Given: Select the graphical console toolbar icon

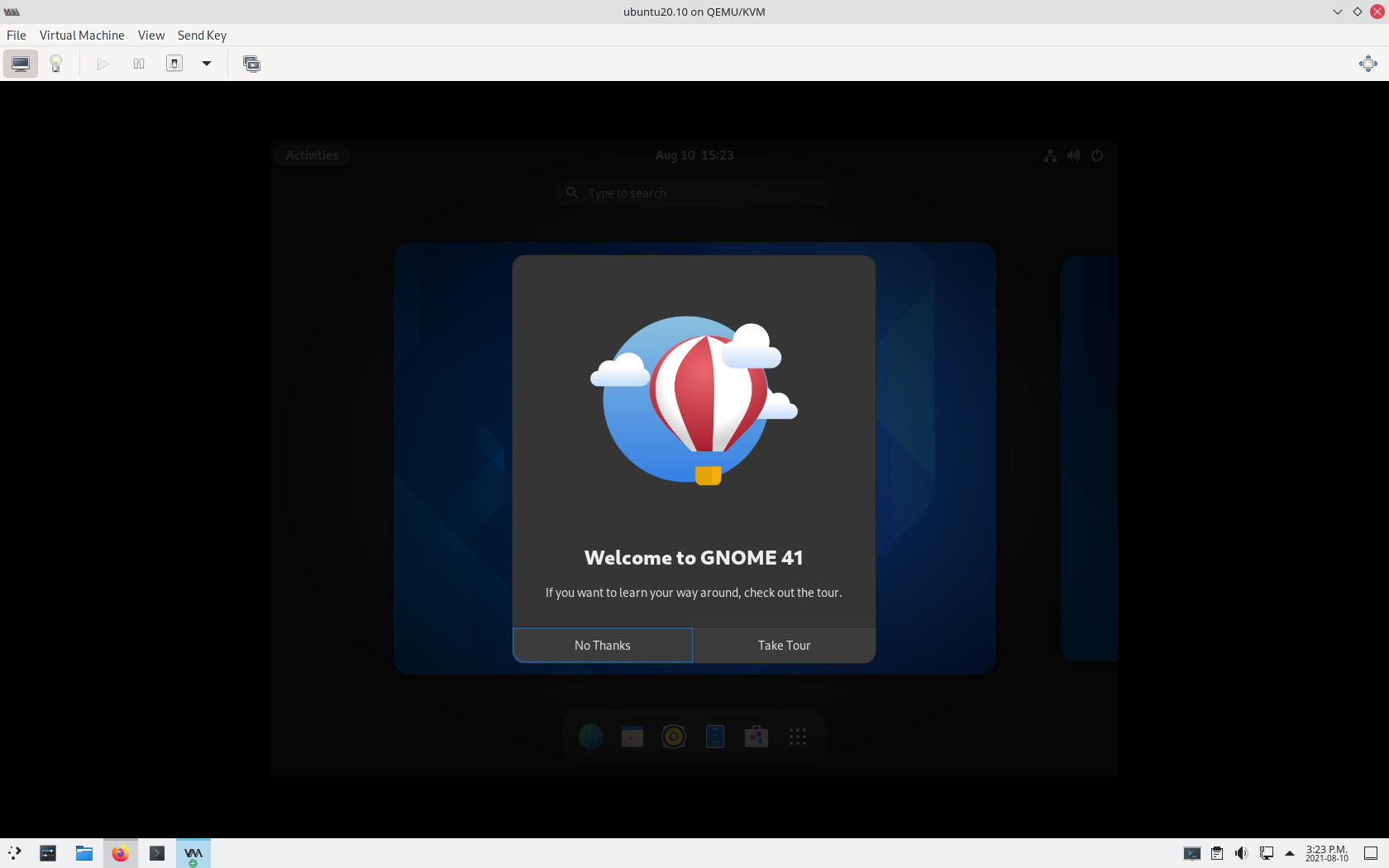Looking at the screenshot, I should (20, 63).
